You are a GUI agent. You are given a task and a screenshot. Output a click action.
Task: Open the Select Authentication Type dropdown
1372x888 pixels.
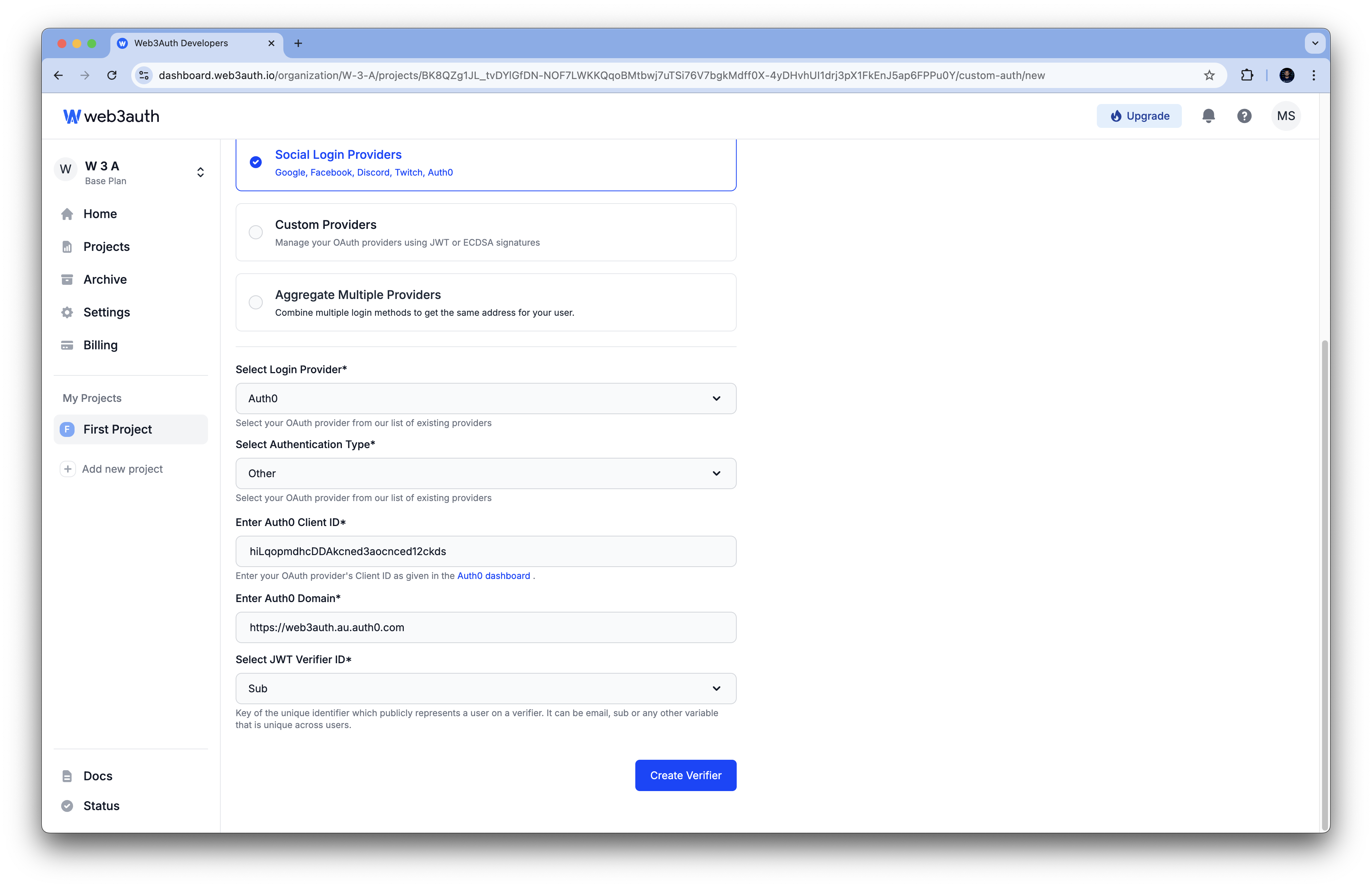point(485,473)
